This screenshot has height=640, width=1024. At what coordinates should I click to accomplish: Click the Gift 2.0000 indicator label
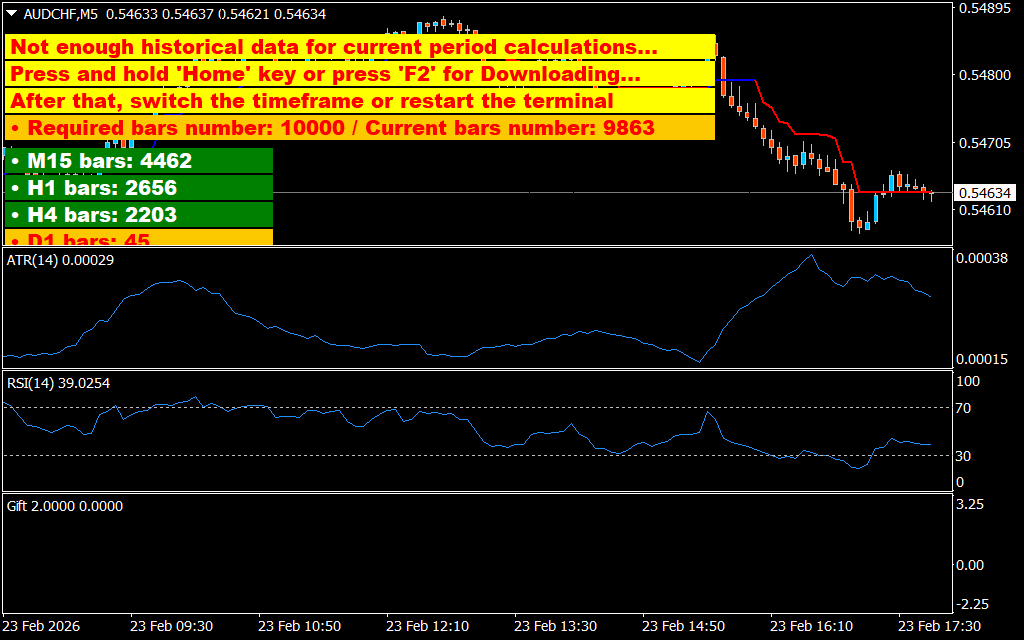(x=64, y=506)
